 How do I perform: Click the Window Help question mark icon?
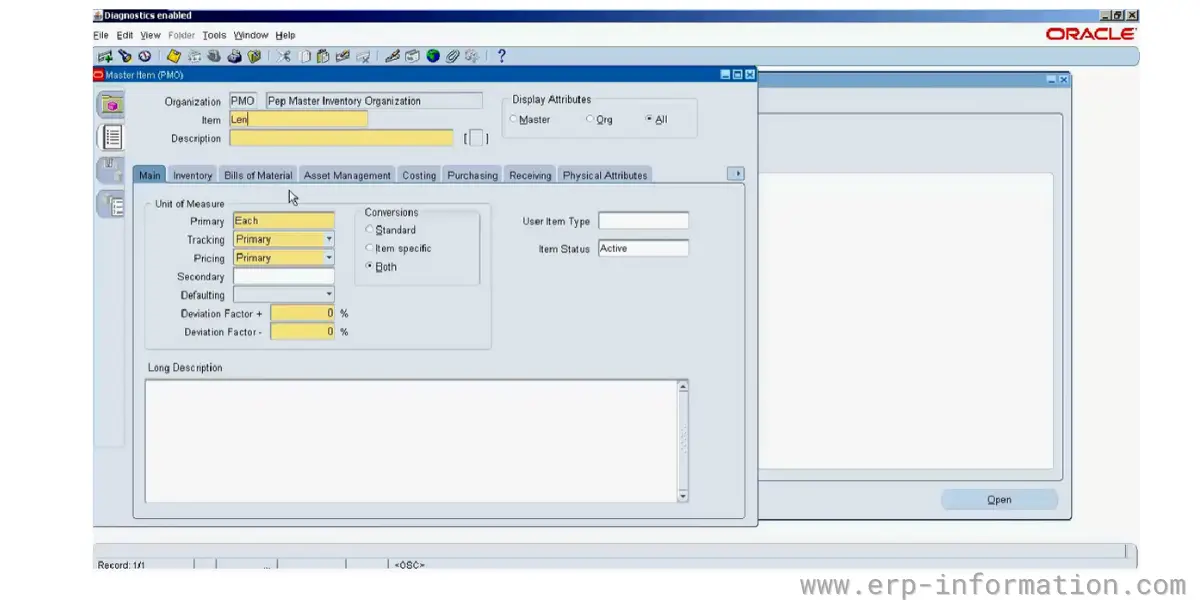[x=501, y=56]
